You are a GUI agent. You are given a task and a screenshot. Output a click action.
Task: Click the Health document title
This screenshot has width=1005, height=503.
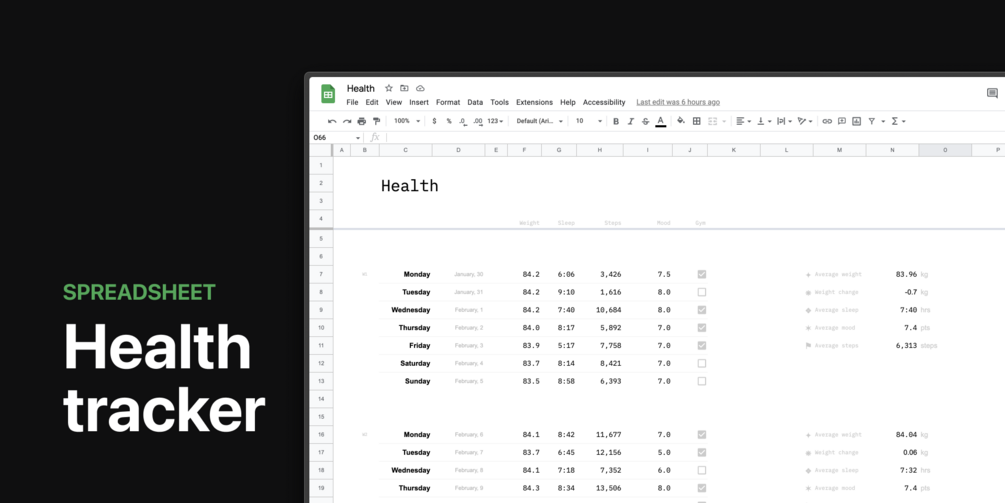[361, 88]
